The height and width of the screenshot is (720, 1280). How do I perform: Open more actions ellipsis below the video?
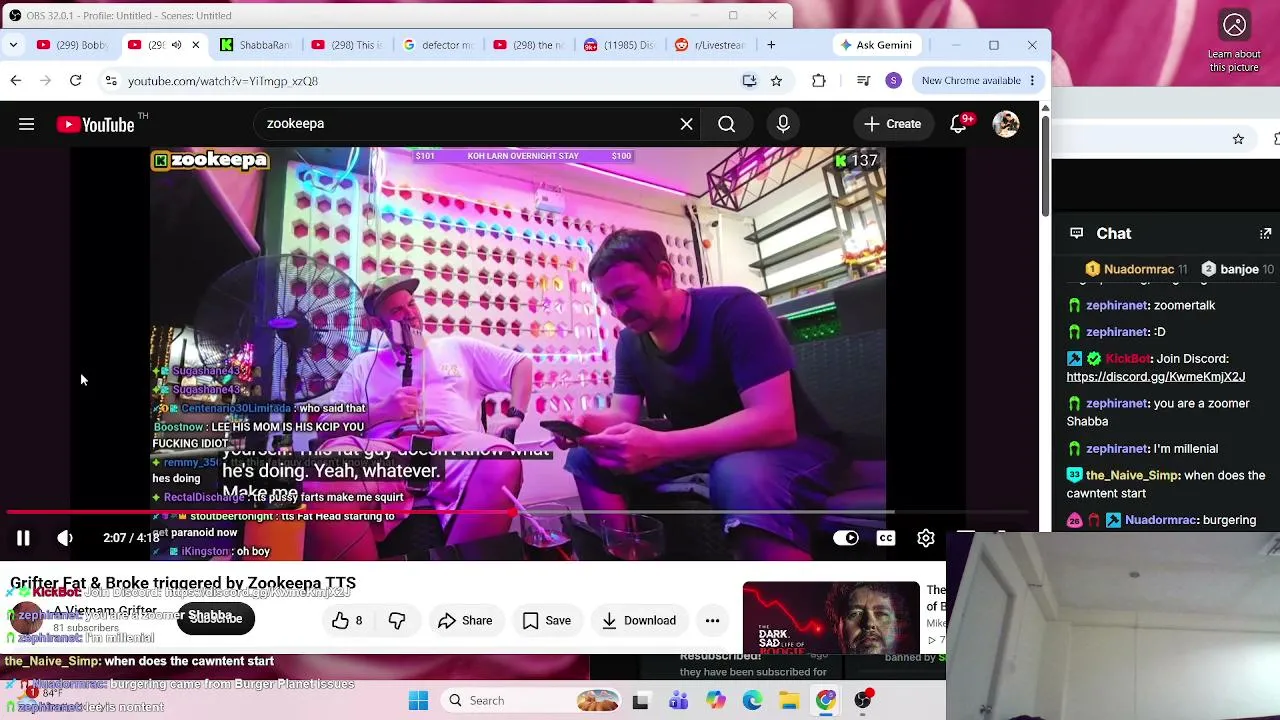tap(712, 621)
